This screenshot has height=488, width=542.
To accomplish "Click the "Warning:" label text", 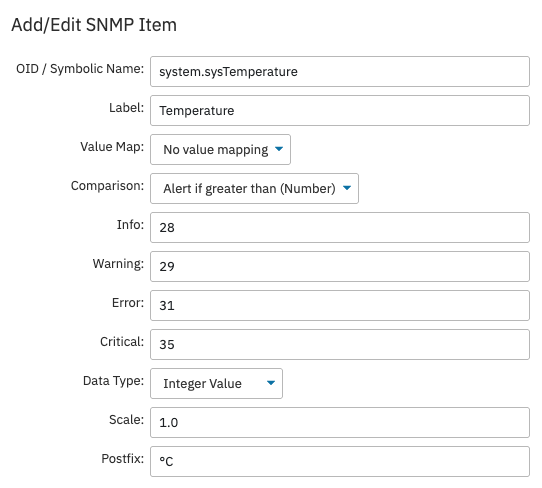I will tap(118, 264).
